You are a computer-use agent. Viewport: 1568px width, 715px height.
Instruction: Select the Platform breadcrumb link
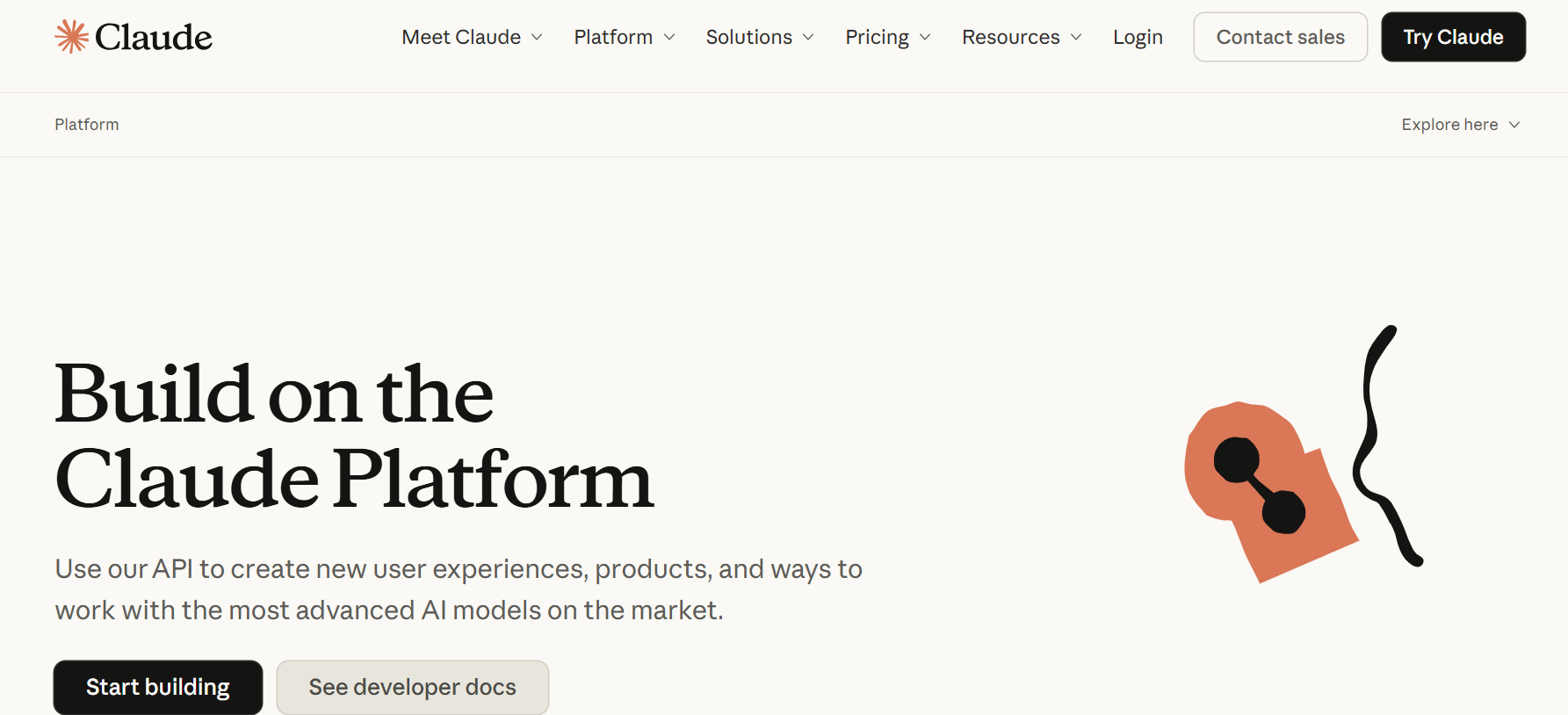pyautogui.click(x=87, y=125)
